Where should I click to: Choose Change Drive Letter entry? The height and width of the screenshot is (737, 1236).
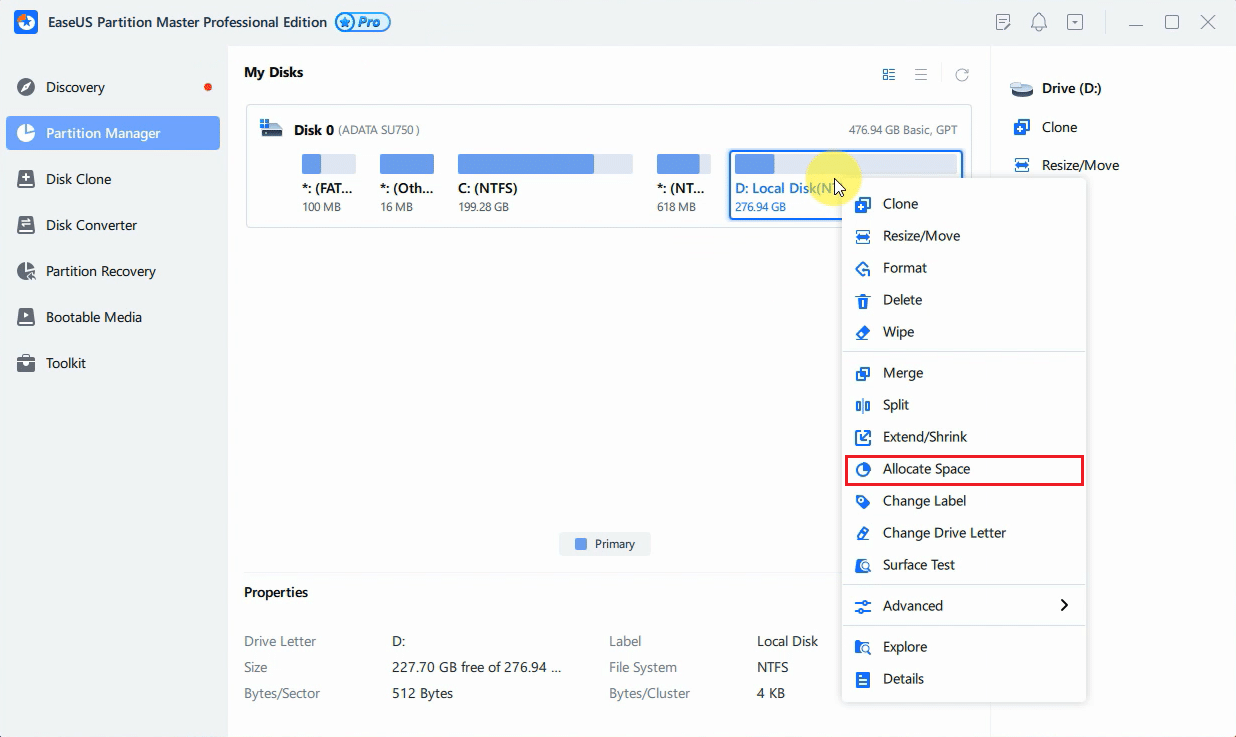point(964,533)
